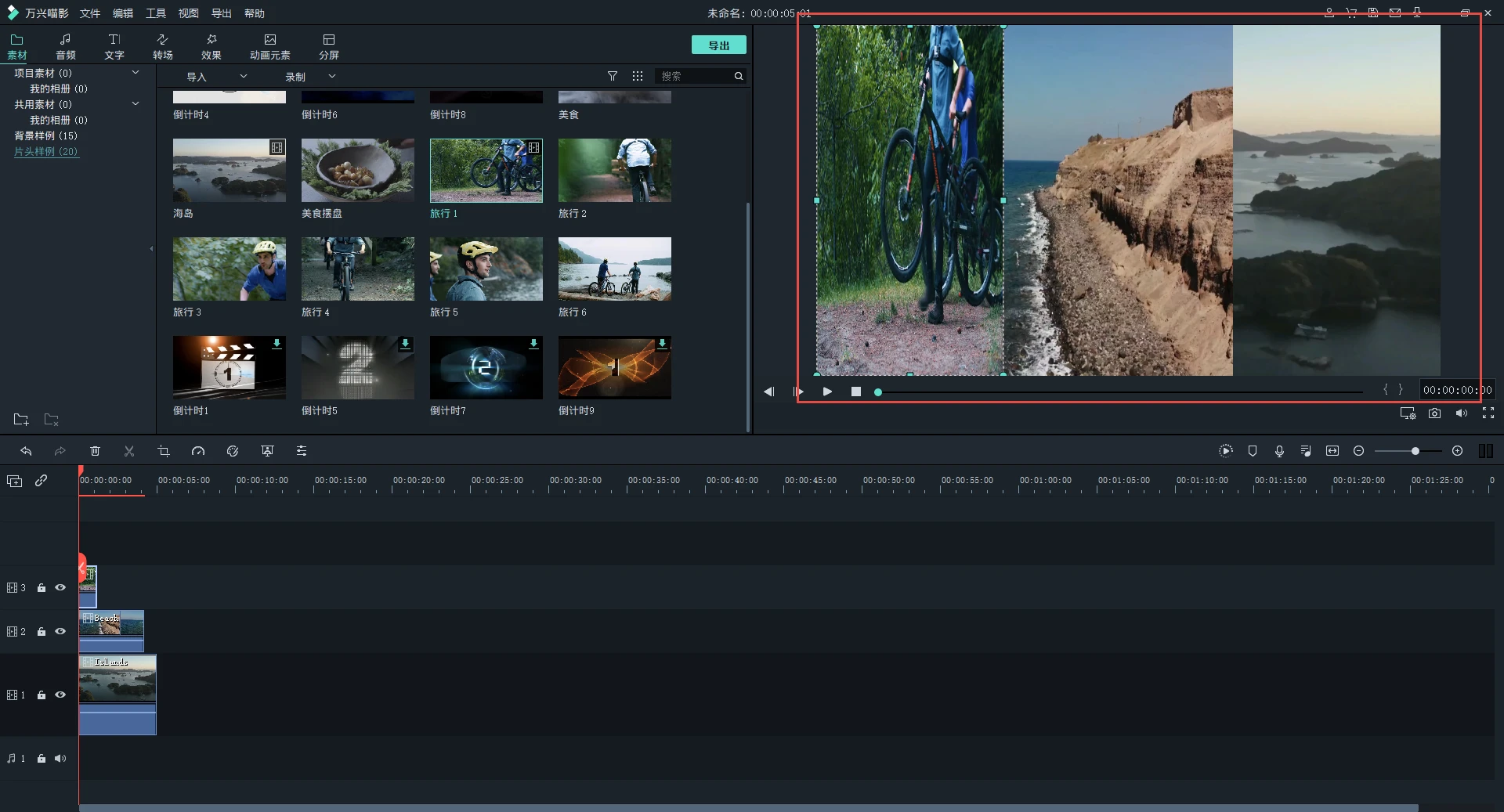
Task: Enter fullscreen preview mode
Action: pos(1488,413)
